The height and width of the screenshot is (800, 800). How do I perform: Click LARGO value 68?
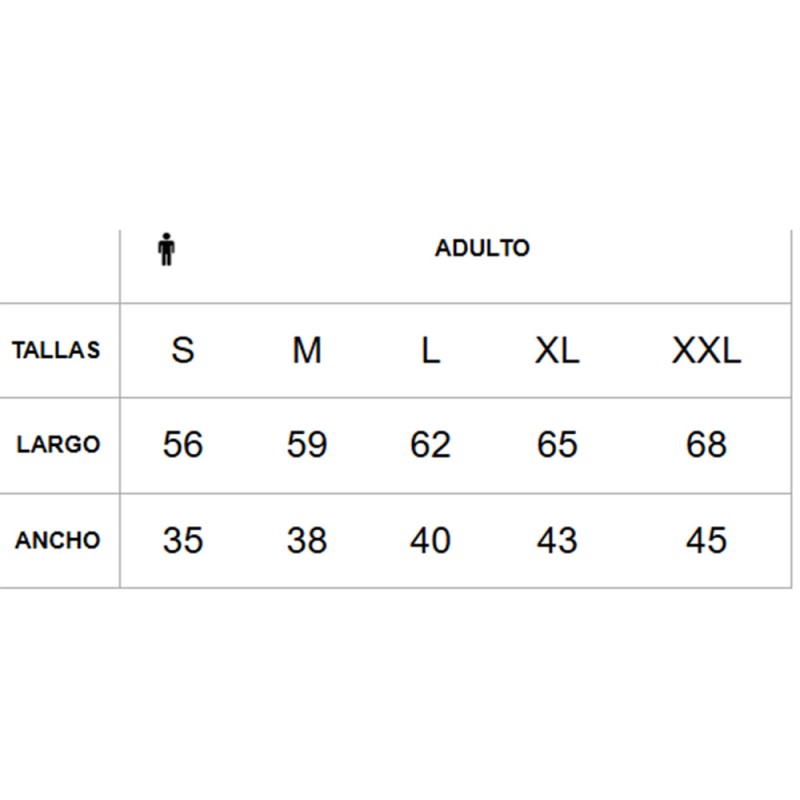click(706, 444)
